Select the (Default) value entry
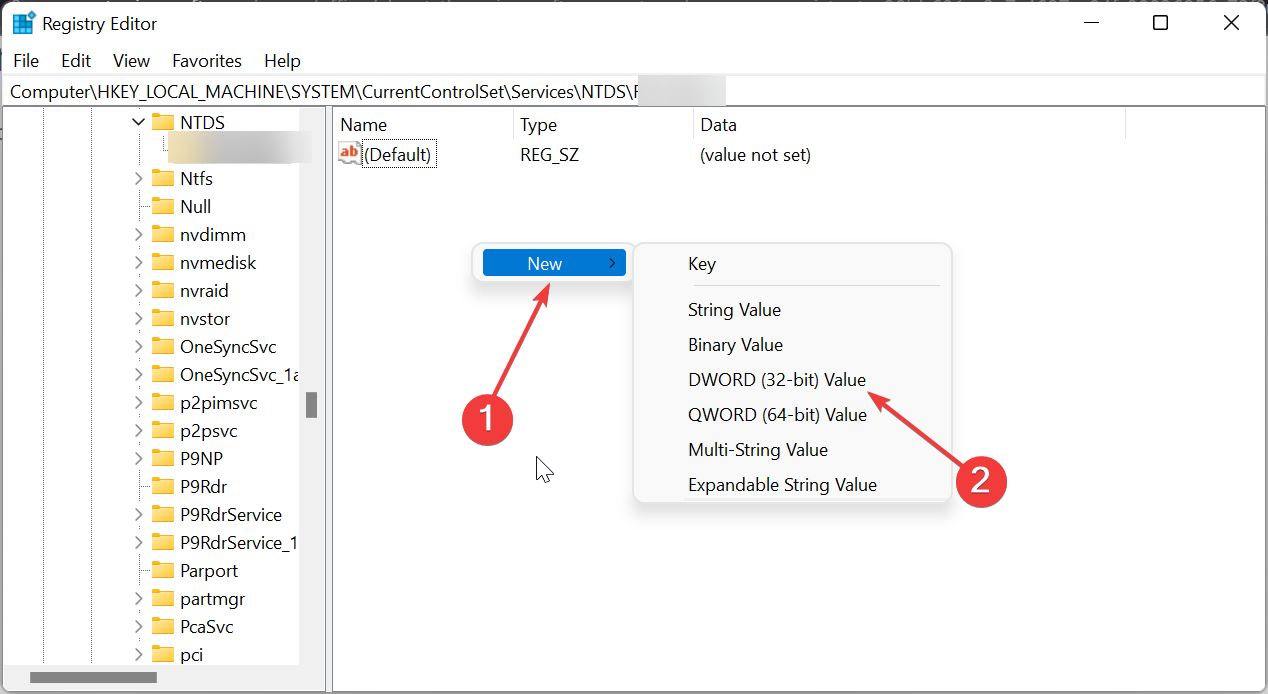 point(397,155)
